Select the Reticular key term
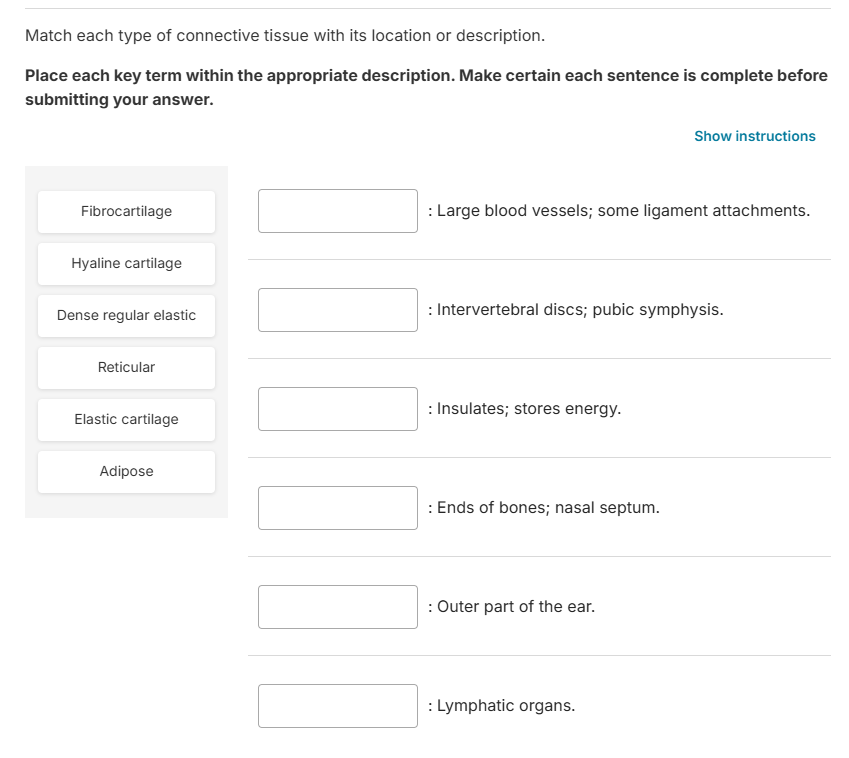The image size is (849, 758). point(126,367)
